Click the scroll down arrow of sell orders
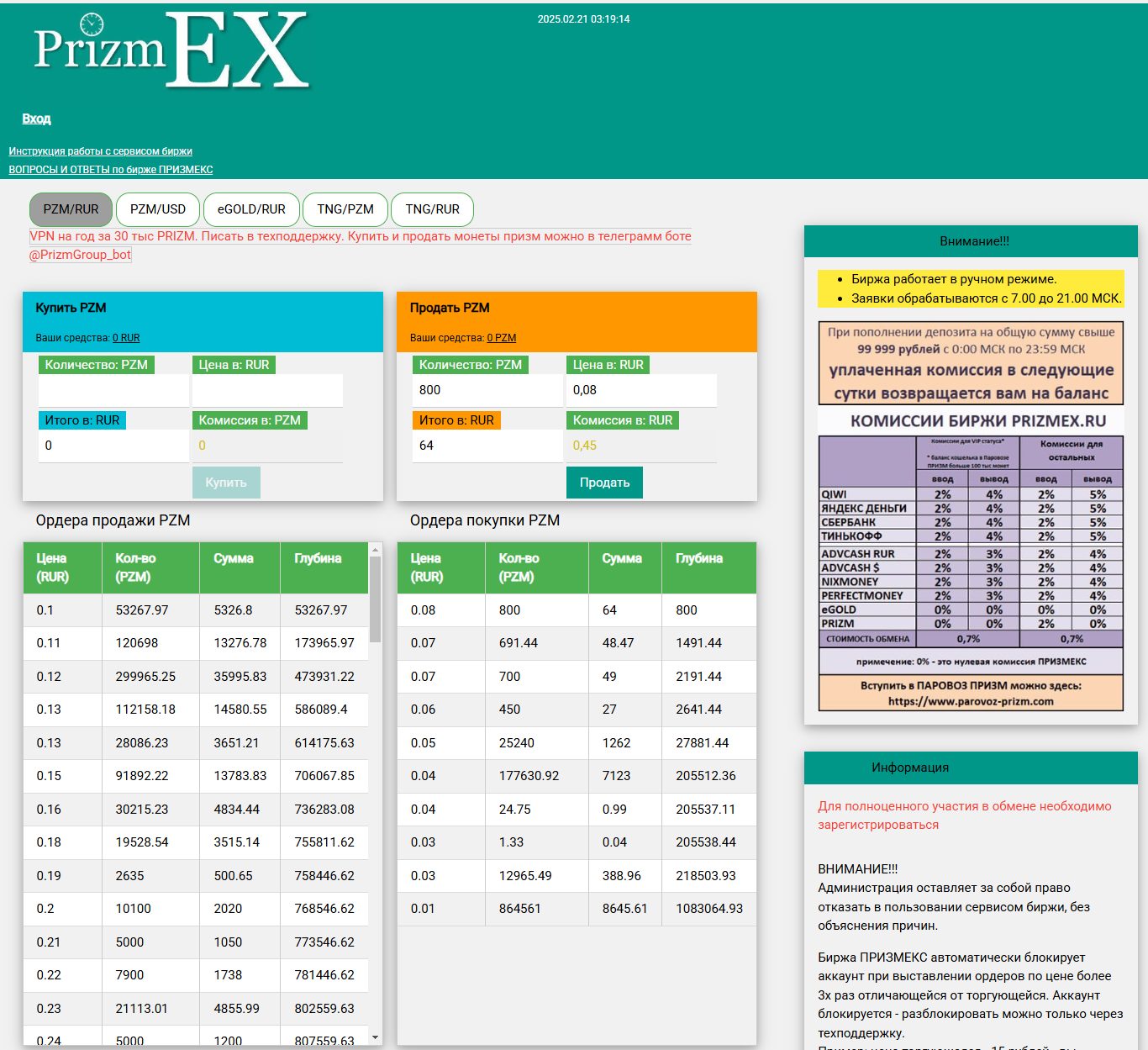Viewport: 1148px width, 1050px height. click(x=376, y=1038)
